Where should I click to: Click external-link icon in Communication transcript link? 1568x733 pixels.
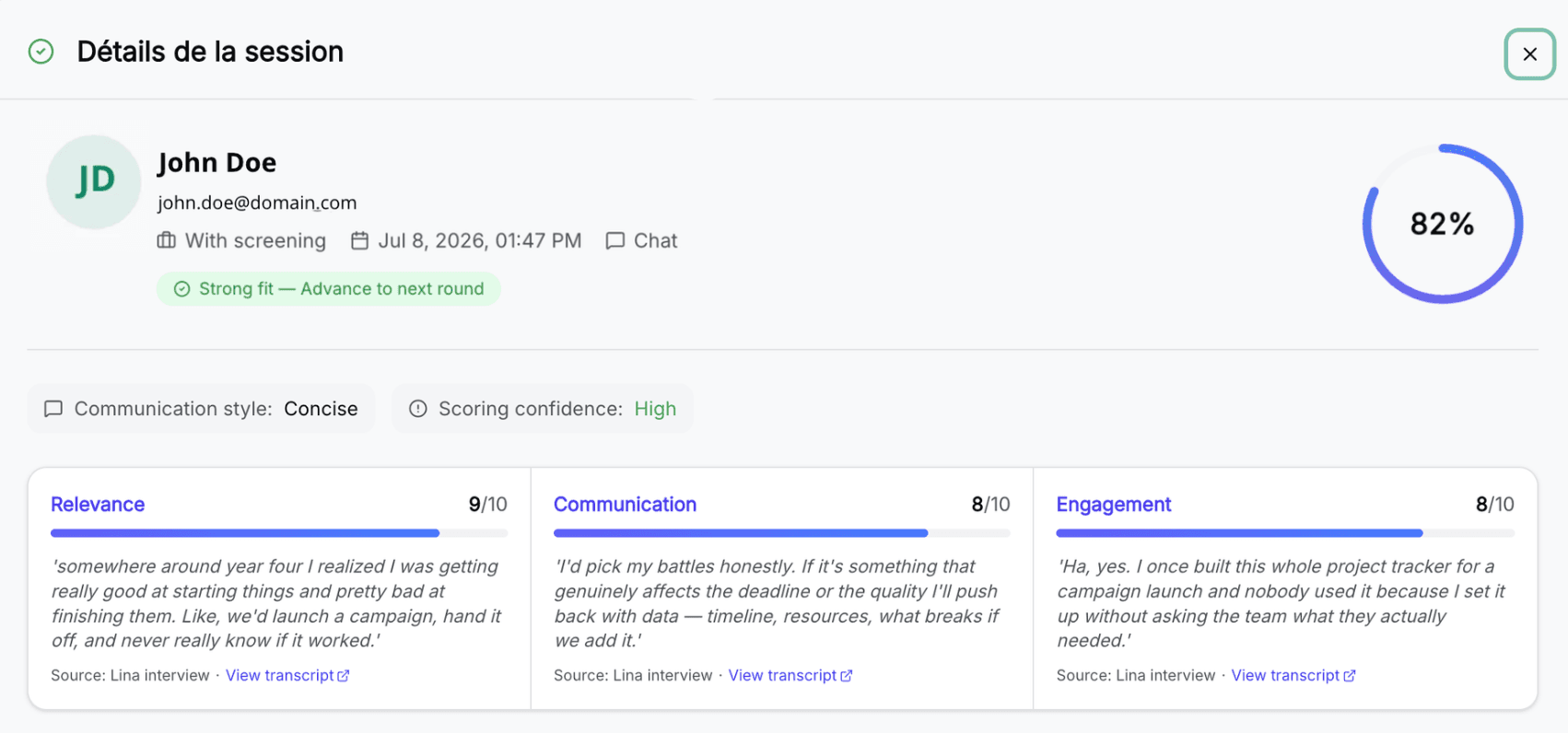pos(847,676)
